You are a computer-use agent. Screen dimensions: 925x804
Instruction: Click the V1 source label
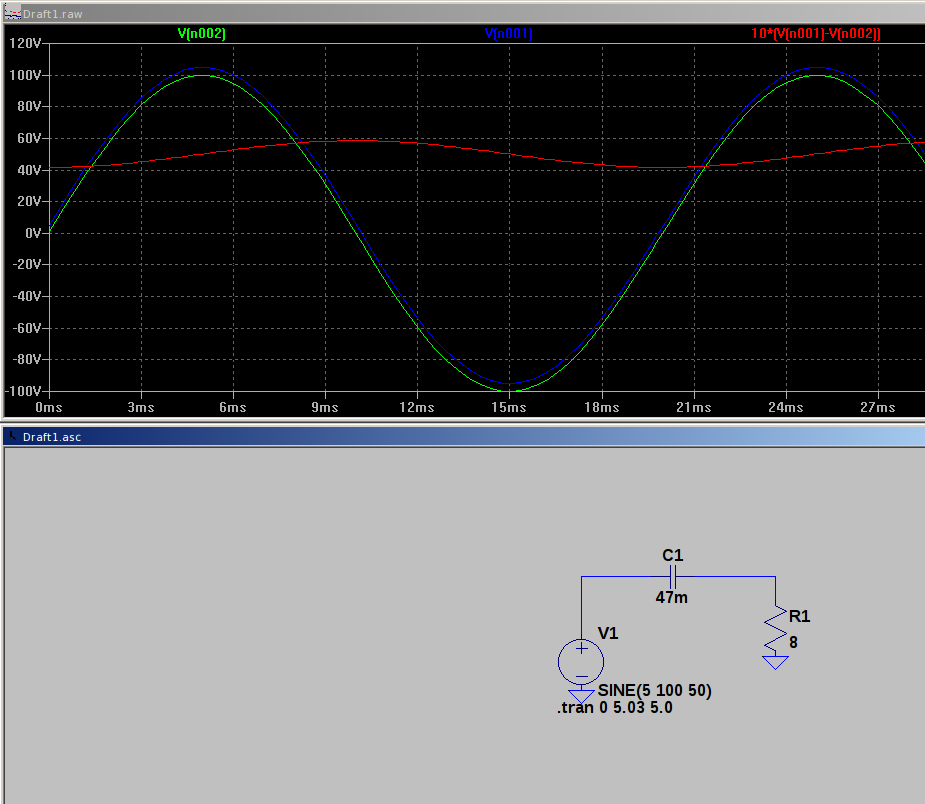tap(608, 634)
